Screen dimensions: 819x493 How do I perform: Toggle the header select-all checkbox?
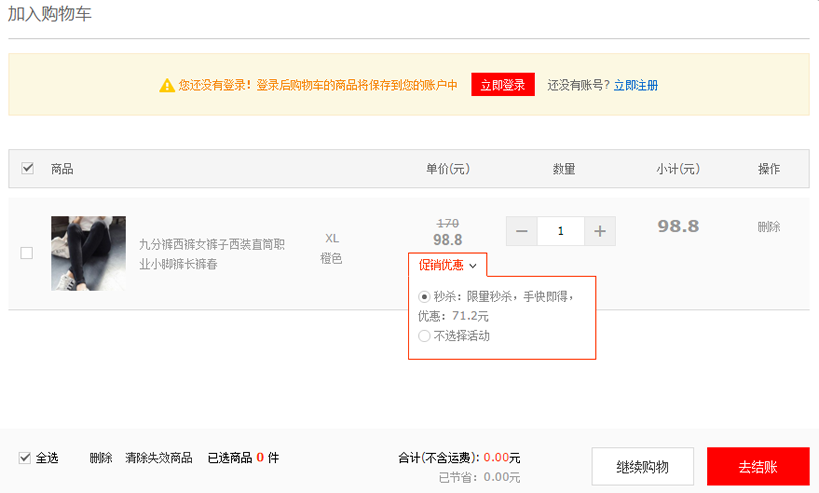click(27, 168)
